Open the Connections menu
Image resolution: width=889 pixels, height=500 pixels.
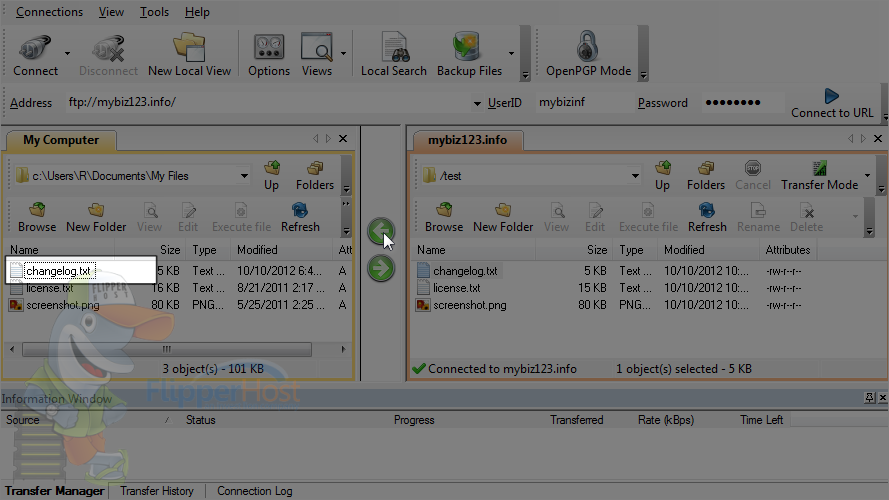click(x=49, y=12)
